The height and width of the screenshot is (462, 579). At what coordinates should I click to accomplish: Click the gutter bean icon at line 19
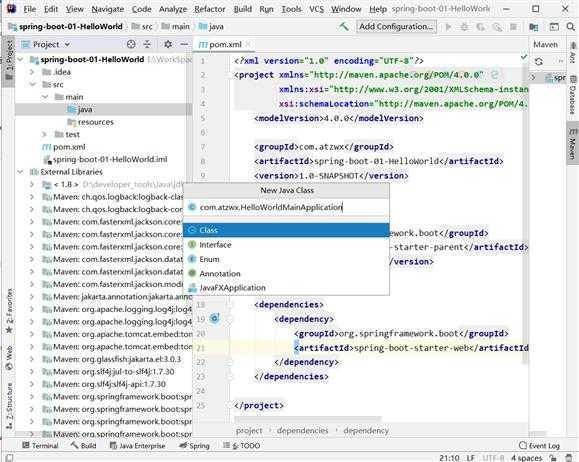click(x=215, y=318)
